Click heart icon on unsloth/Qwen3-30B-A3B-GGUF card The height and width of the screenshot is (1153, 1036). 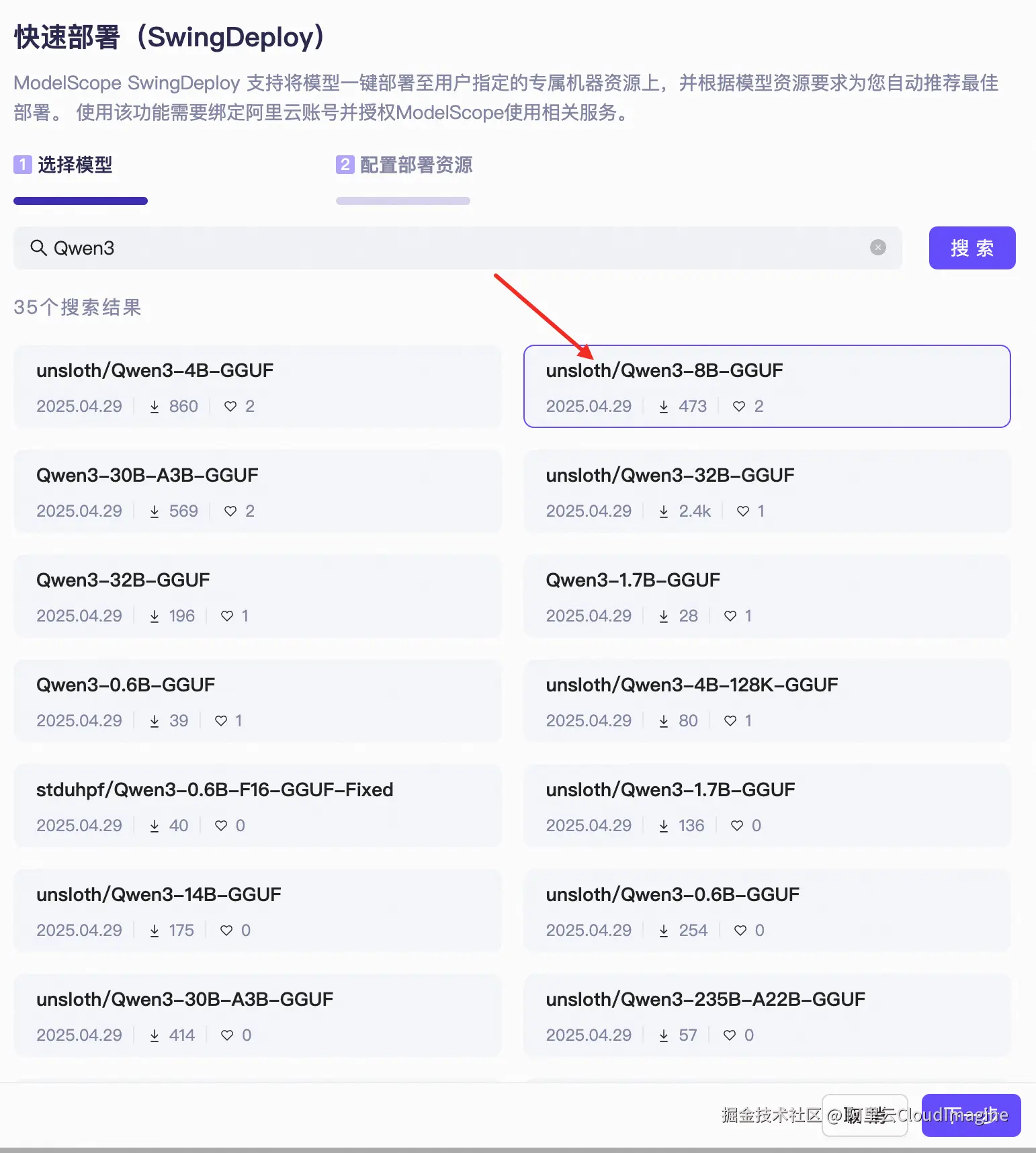coord(227,1035)
